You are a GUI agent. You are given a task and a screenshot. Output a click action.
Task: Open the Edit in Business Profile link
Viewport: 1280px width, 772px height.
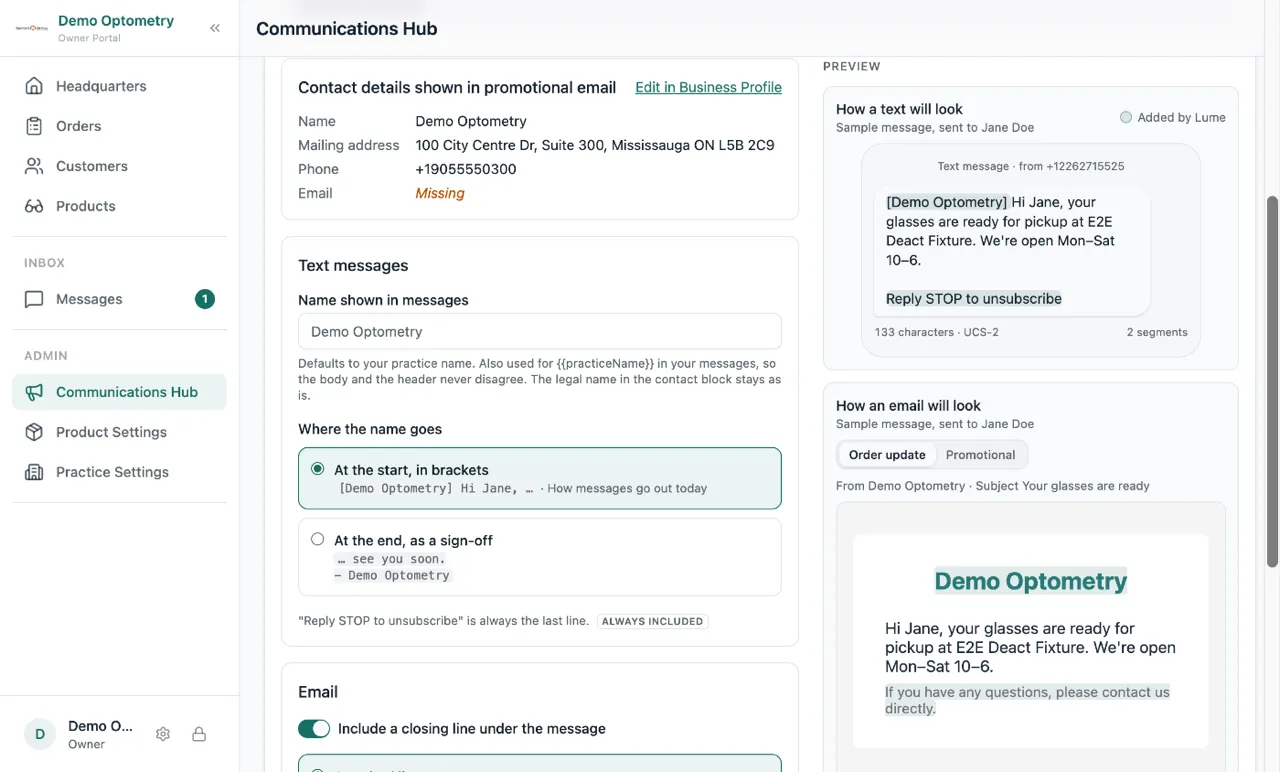coord(708,87)
